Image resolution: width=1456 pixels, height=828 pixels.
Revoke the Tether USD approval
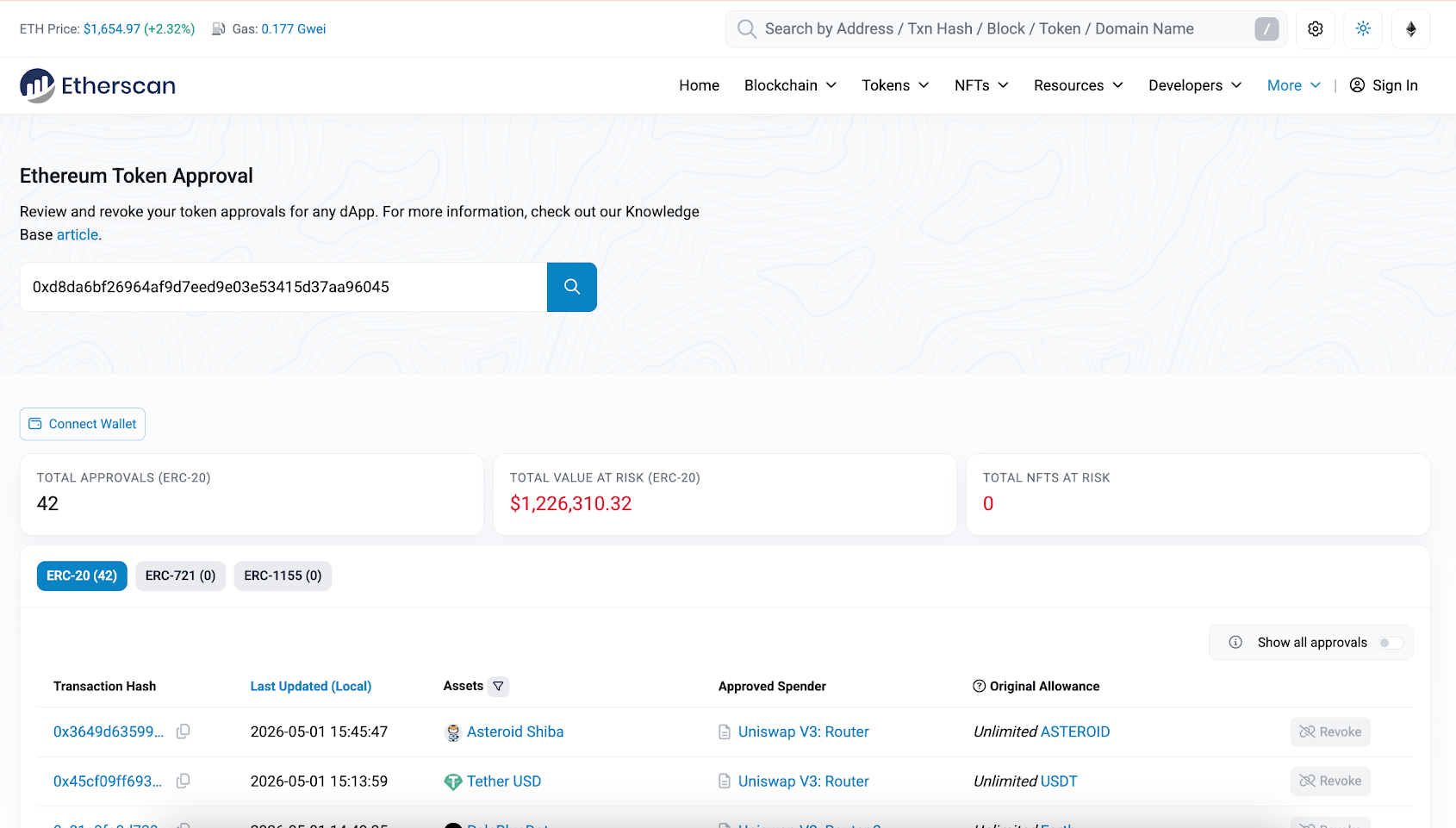tap(1330, 781)
